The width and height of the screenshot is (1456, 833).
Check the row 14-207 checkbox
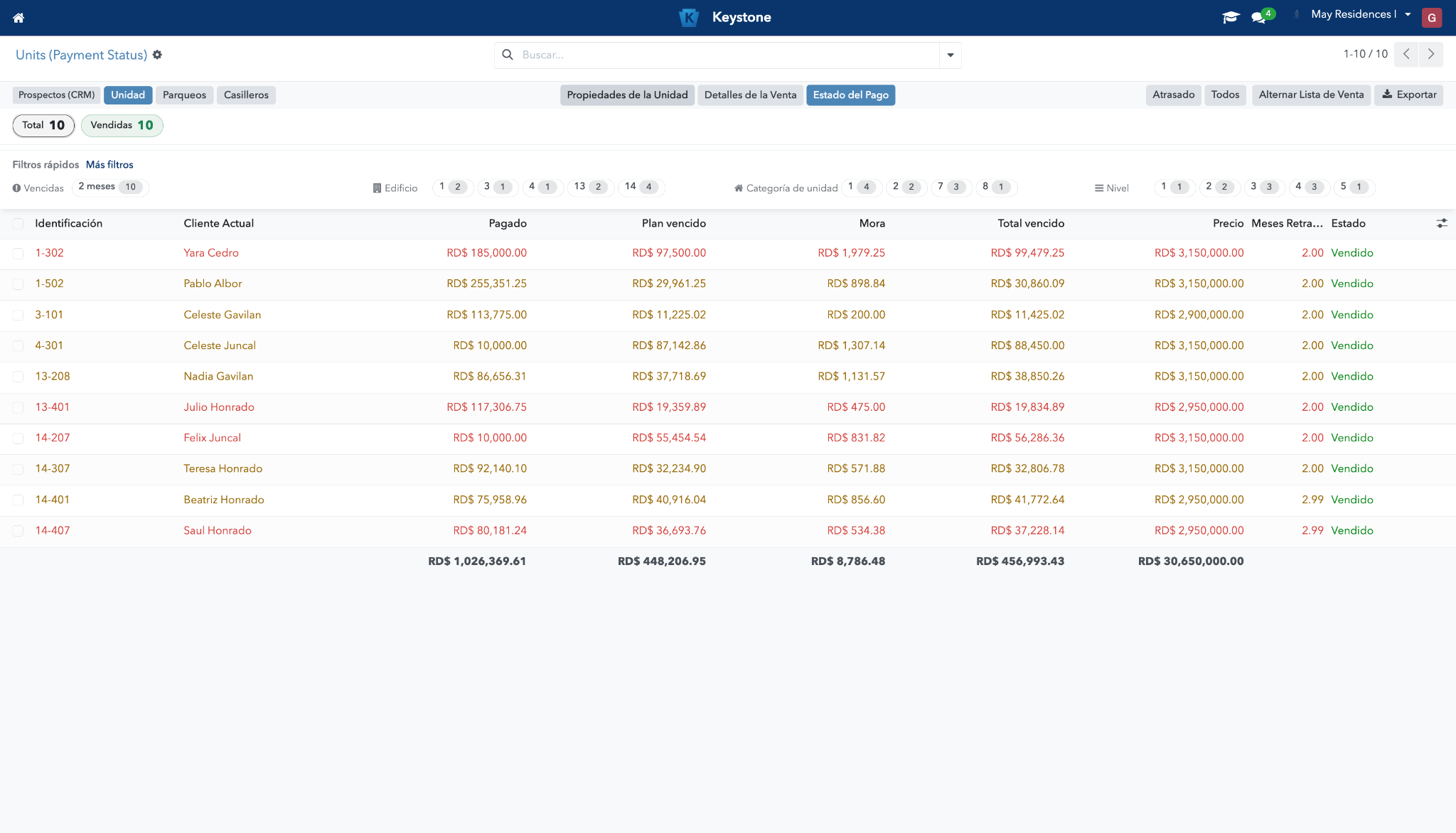click(18, 439)
